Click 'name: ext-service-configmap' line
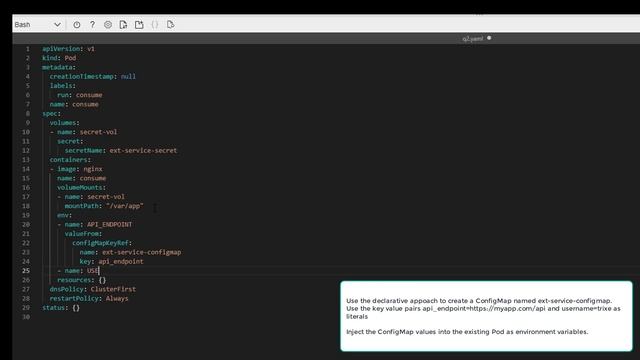The image size is (640, 360). coord(130,252)
